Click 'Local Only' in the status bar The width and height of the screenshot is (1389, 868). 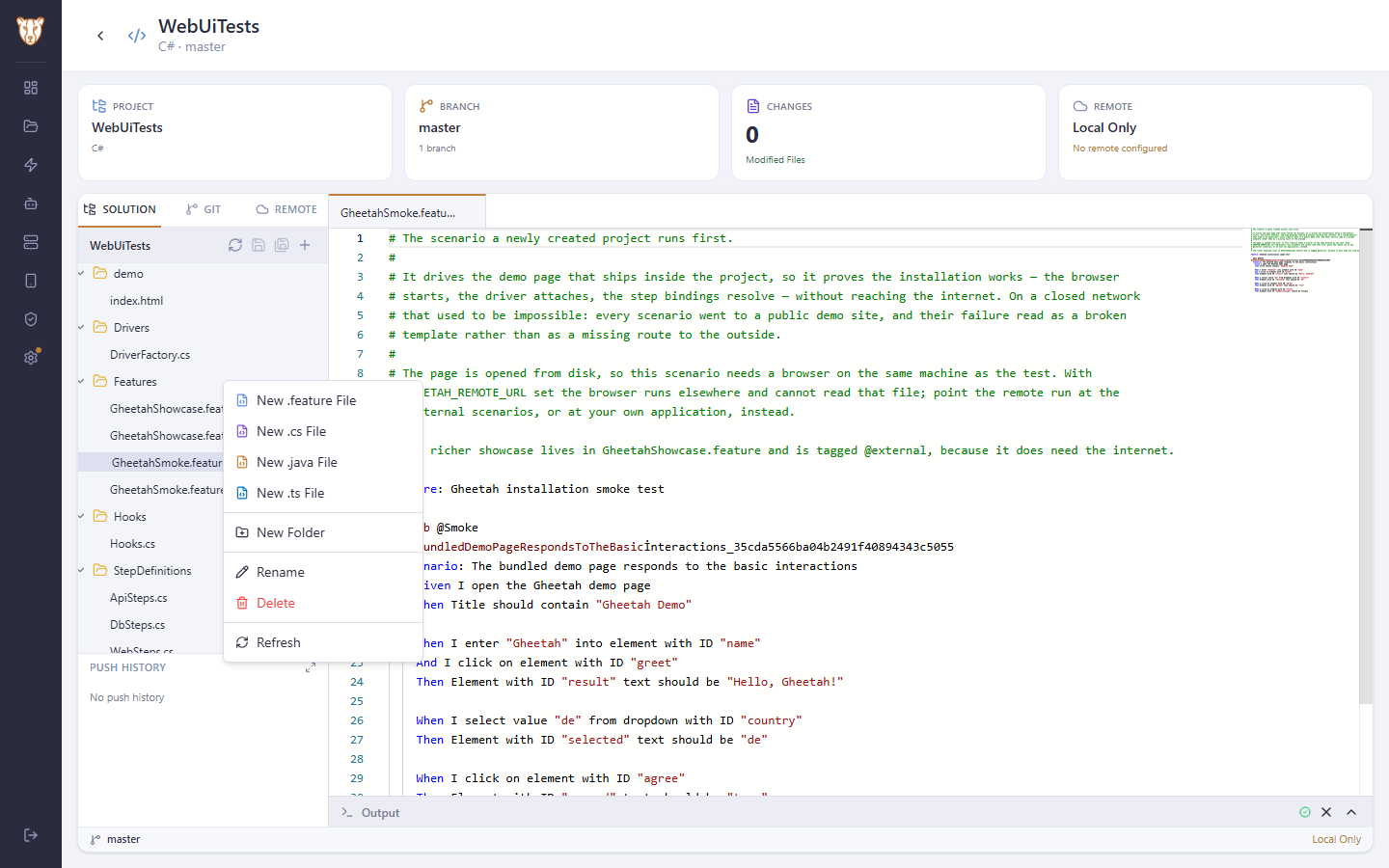1336,839
